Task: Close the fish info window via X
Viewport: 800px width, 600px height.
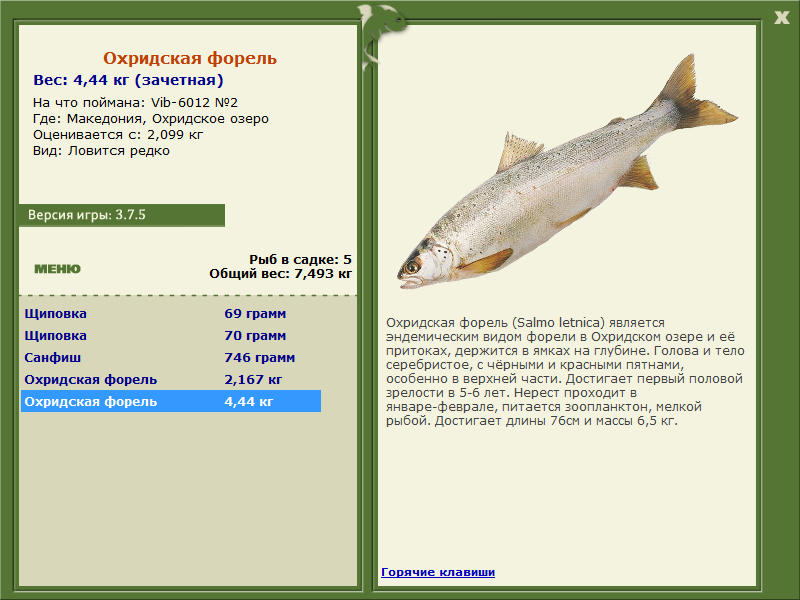Action: tap(781, 18)
